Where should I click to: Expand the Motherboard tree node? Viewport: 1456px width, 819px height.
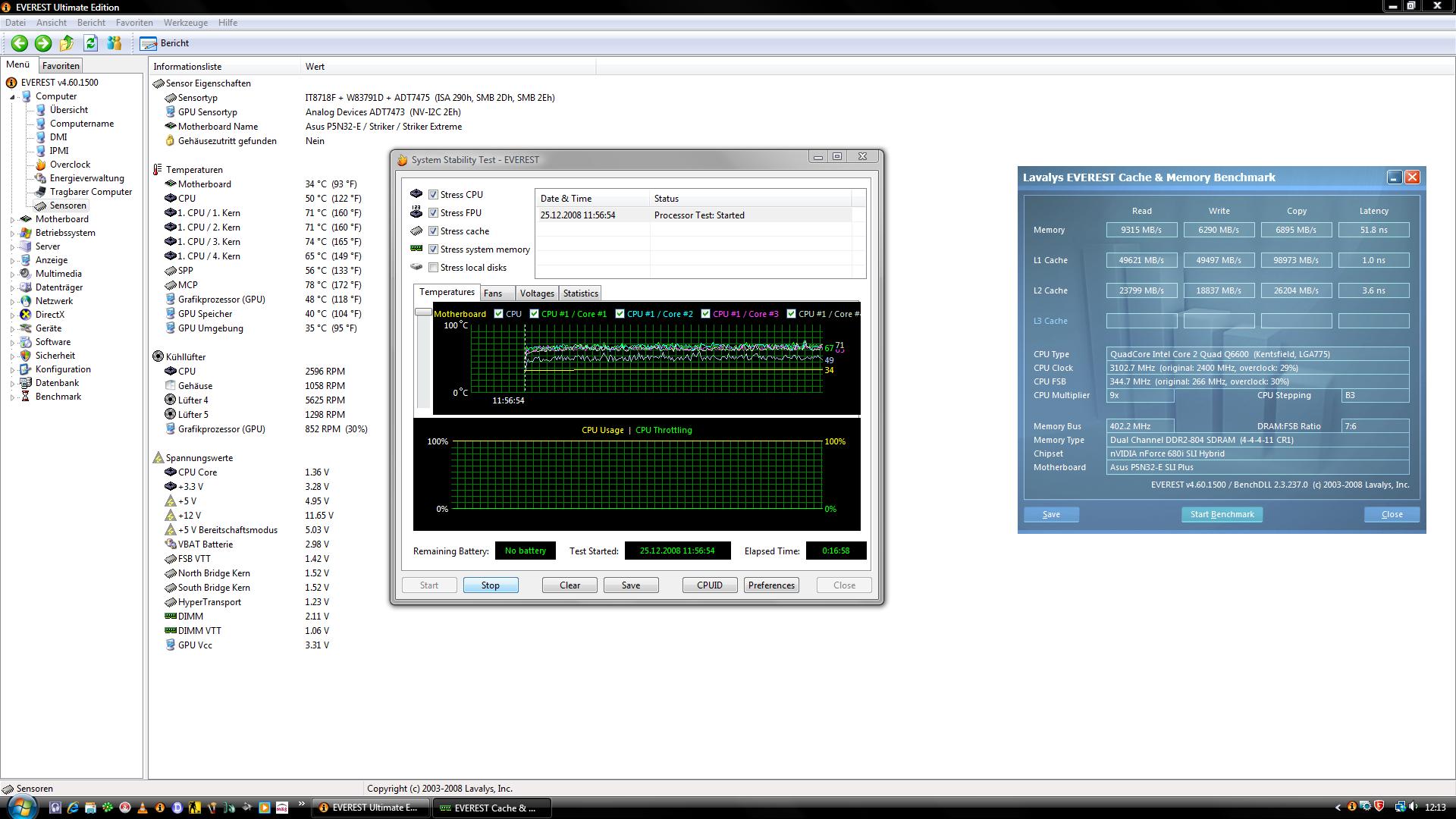(x=12, y=219)
